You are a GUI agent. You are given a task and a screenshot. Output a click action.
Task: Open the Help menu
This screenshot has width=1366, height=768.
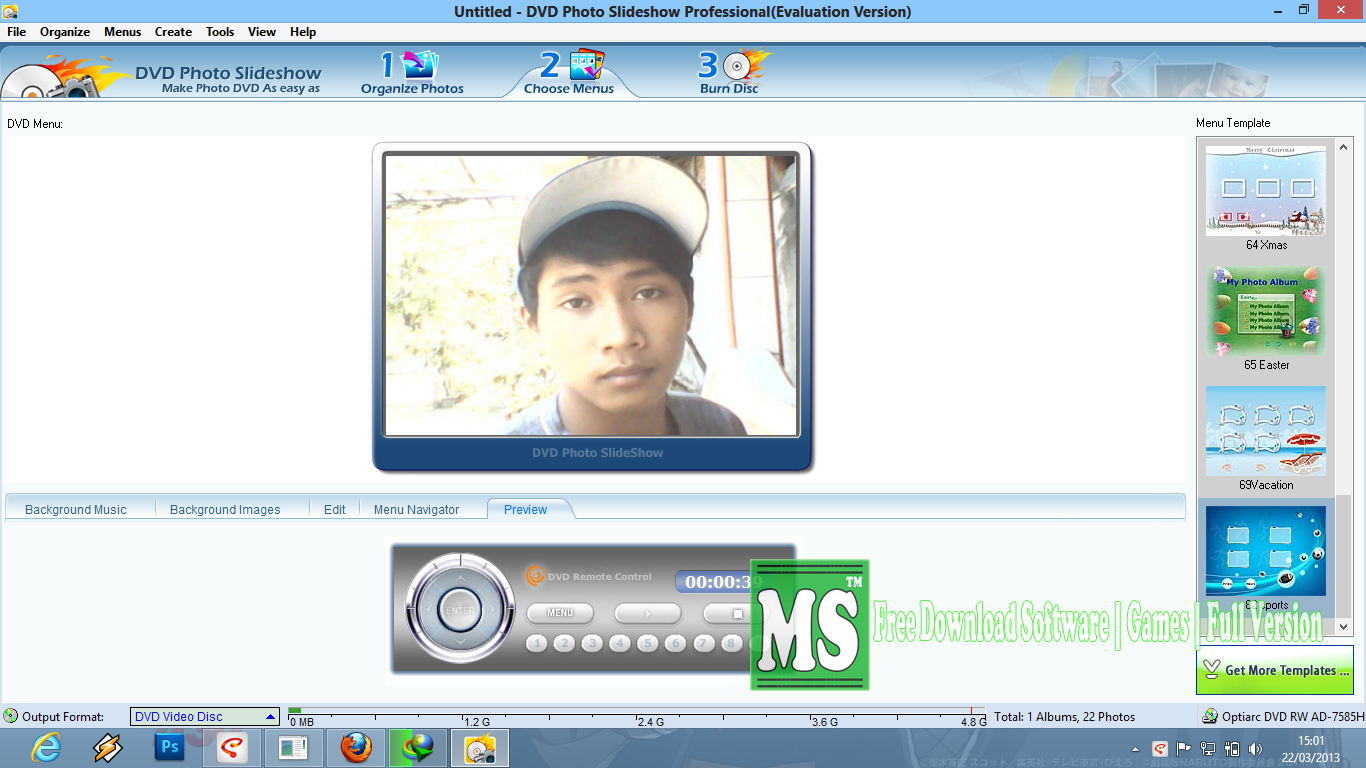(x=303, y=32)
